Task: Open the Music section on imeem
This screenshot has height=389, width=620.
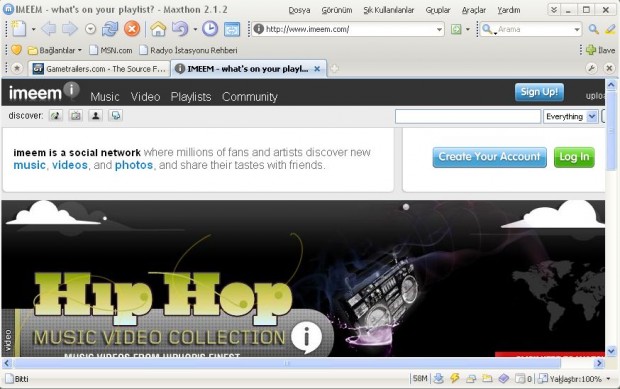Action: (x=105, y=97)
